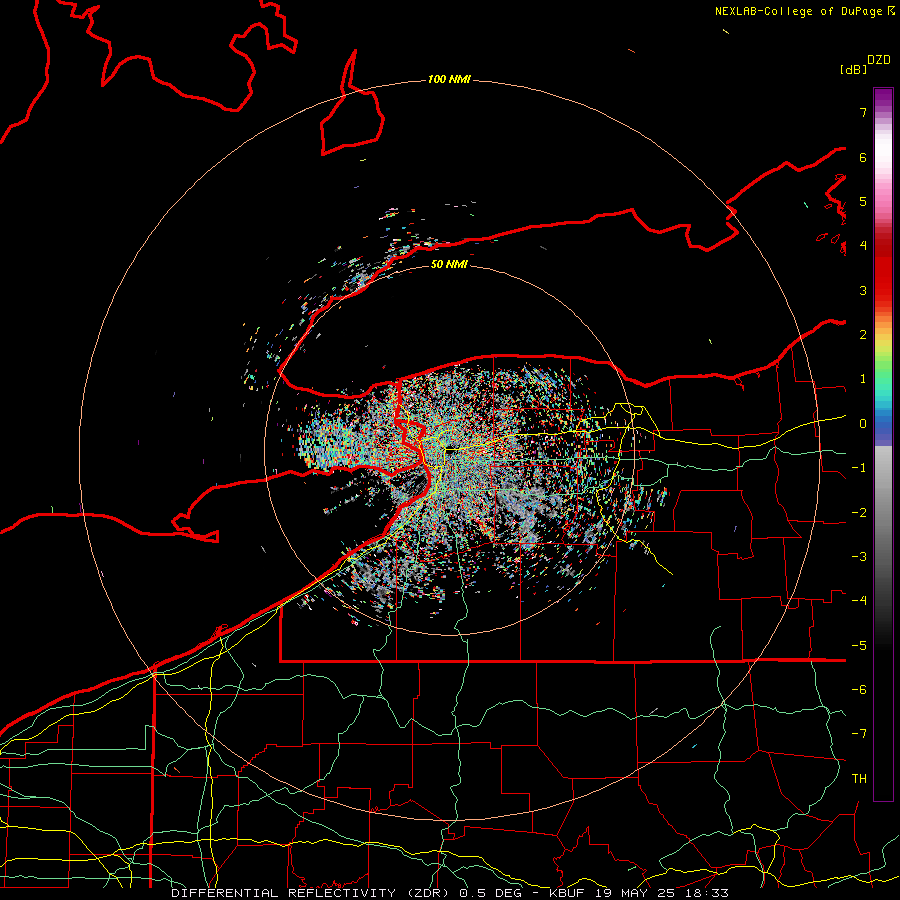The height and width of the screenshot is (900, 900).
Task: Select the 100 NMI range ring label
Action: (449, 79)
